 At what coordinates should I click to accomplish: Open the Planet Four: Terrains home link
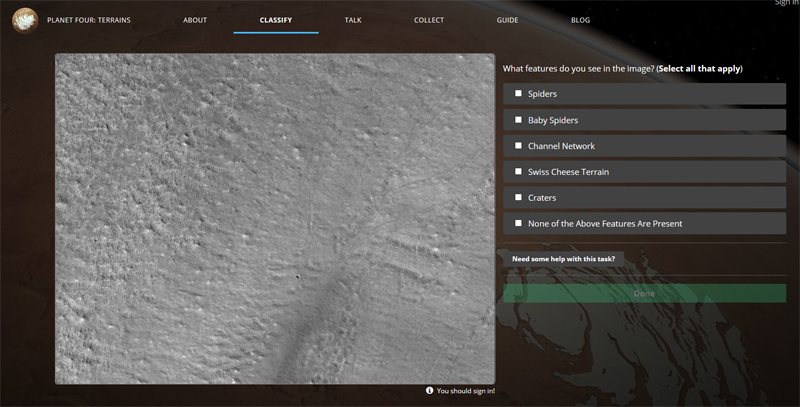click(x=89, y=20)
